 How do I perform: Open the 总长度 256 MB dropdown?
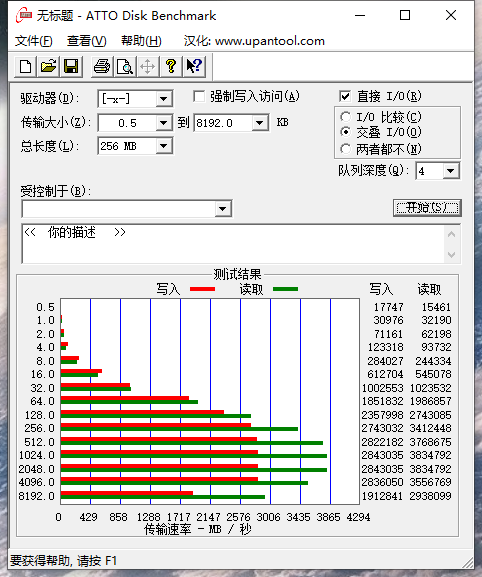point(163,146)
